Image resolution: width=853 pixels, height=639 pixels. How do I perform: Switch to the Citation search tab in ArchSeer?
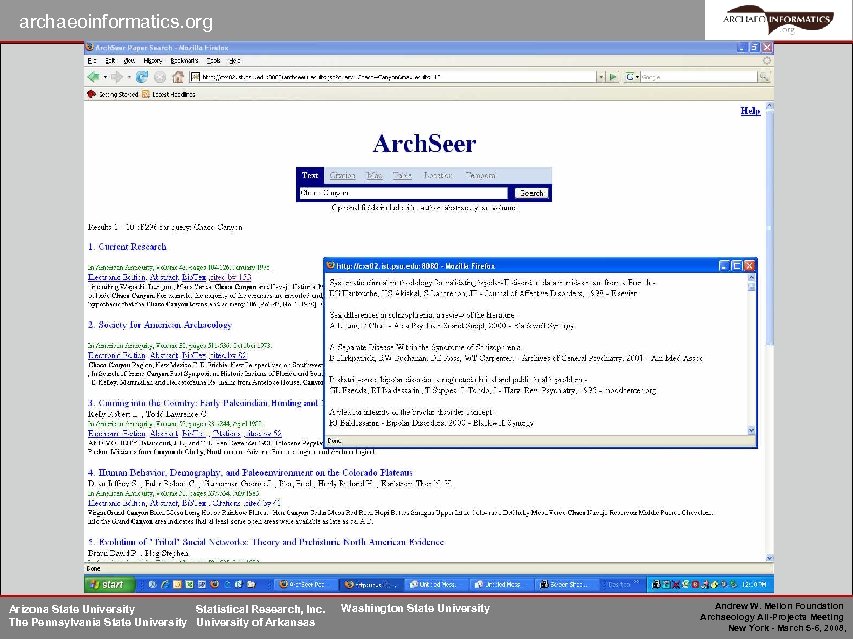(x=344, y=174)
